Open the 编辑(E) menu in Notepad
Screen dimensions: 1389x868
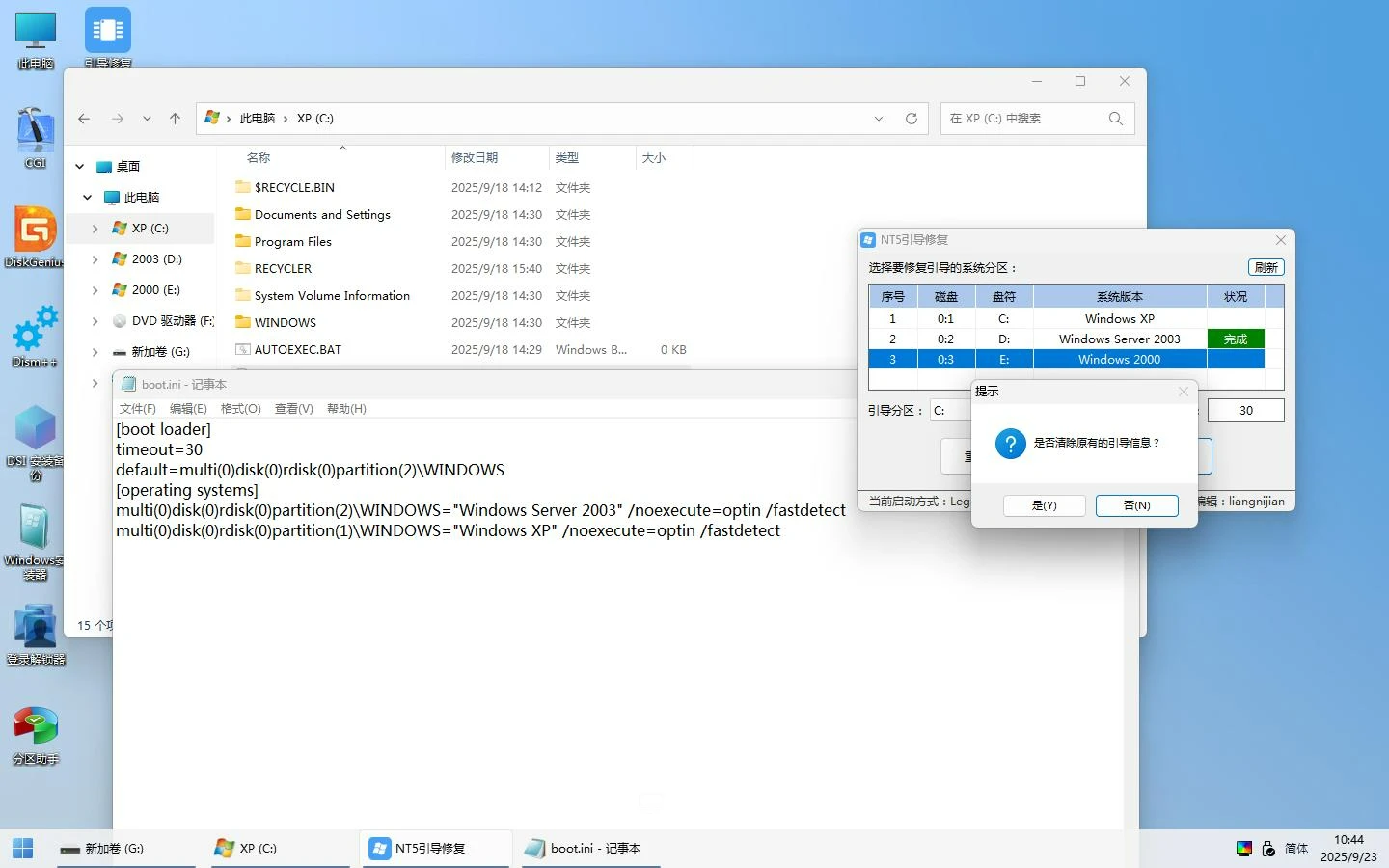(188, 409)
